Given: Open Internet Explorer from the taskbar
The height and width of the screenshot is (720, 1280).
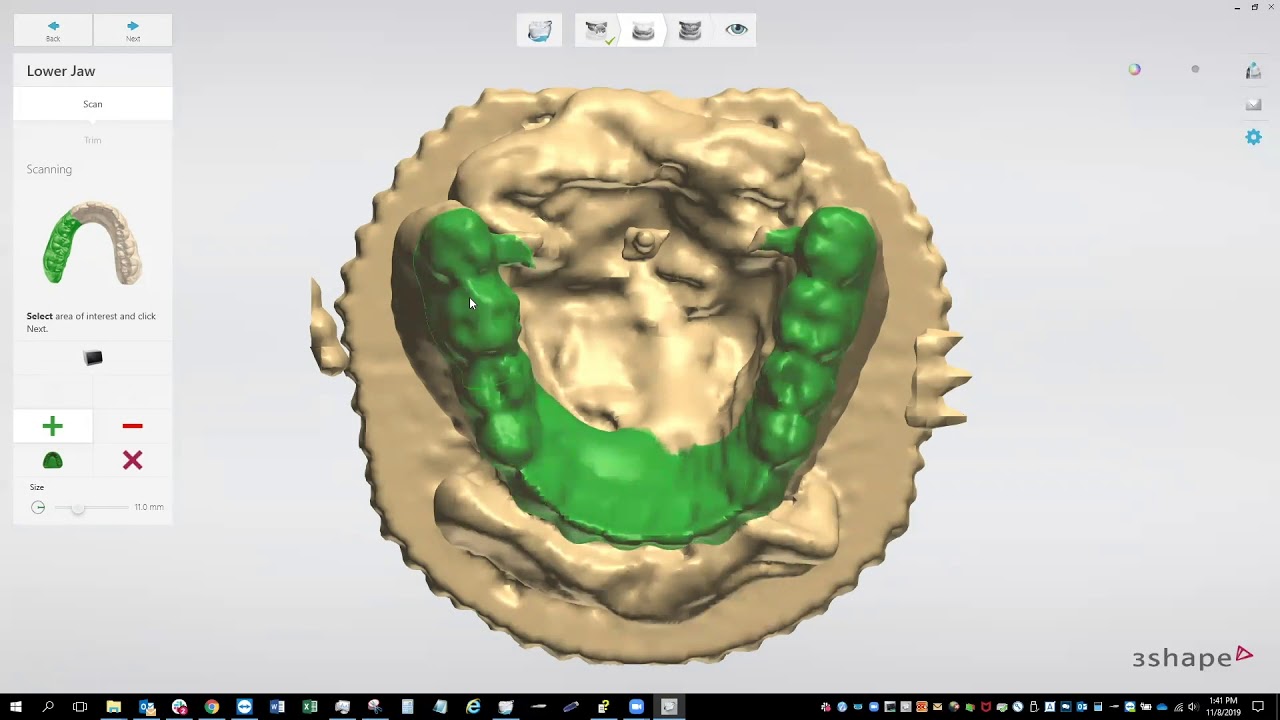Looking at the screenshot, I should coord(473,707).
